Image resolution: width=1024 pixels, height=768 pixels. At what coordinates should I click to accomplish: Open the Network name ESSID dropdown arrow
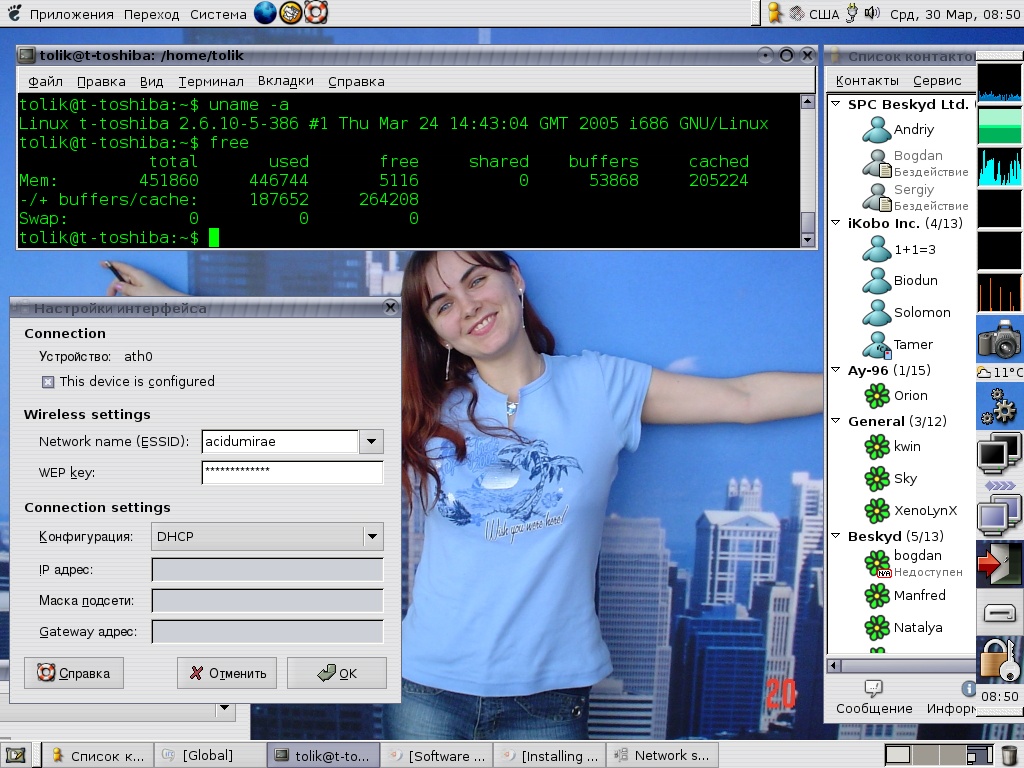372,441
